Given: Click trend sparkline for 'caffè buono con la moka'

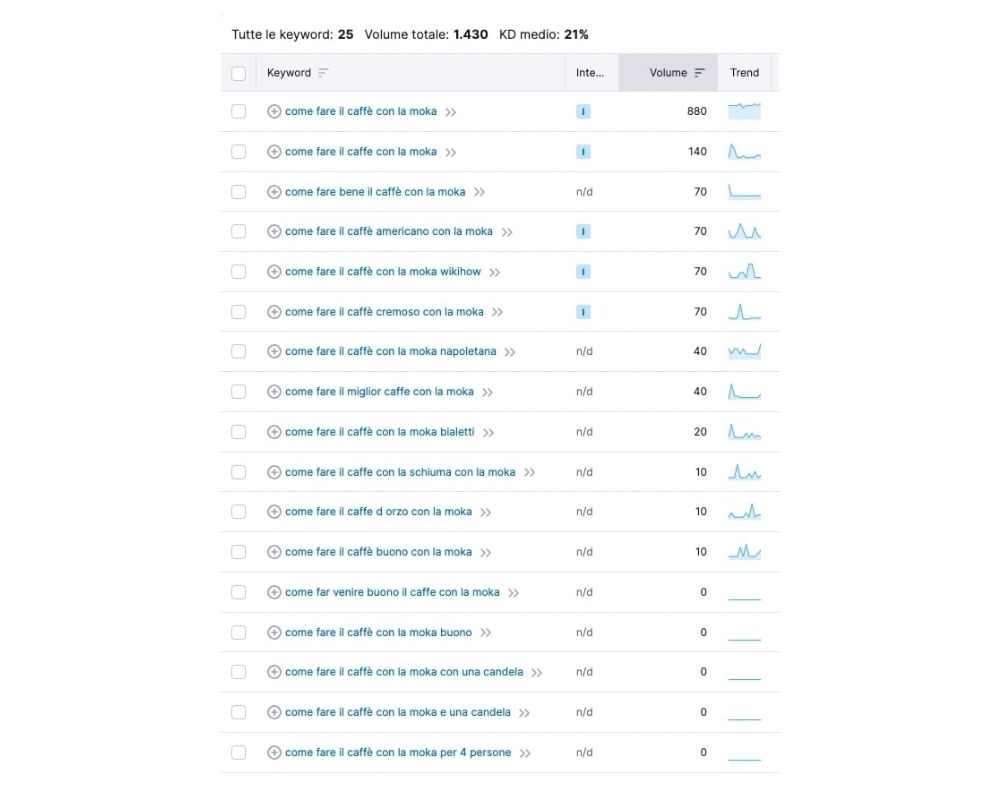Looking at the screenshot, I should [x=744, y=552].
